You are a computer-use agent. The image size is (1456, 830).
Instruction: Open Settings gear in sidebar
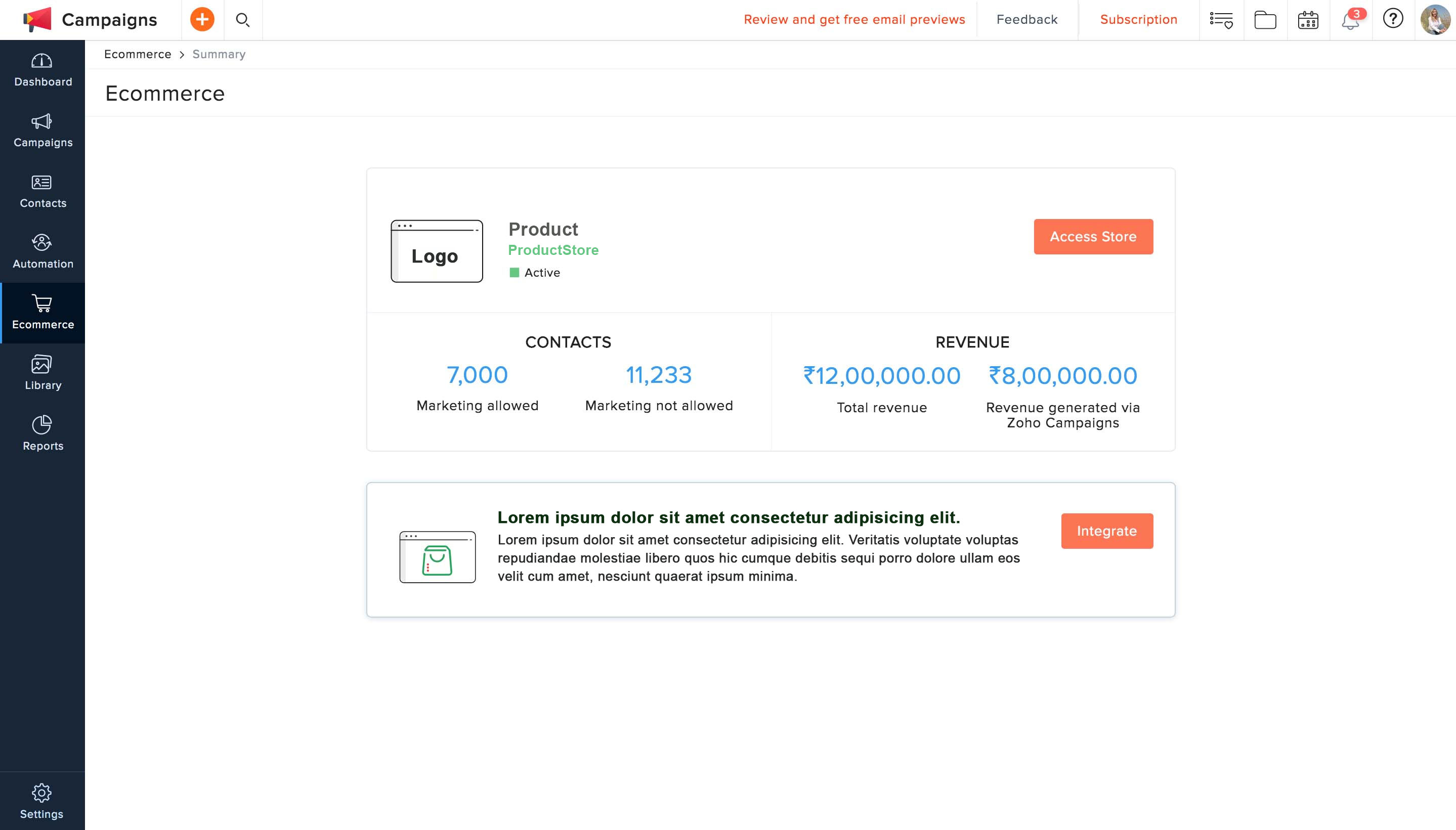pyautogui.click(x=41, y=802)
